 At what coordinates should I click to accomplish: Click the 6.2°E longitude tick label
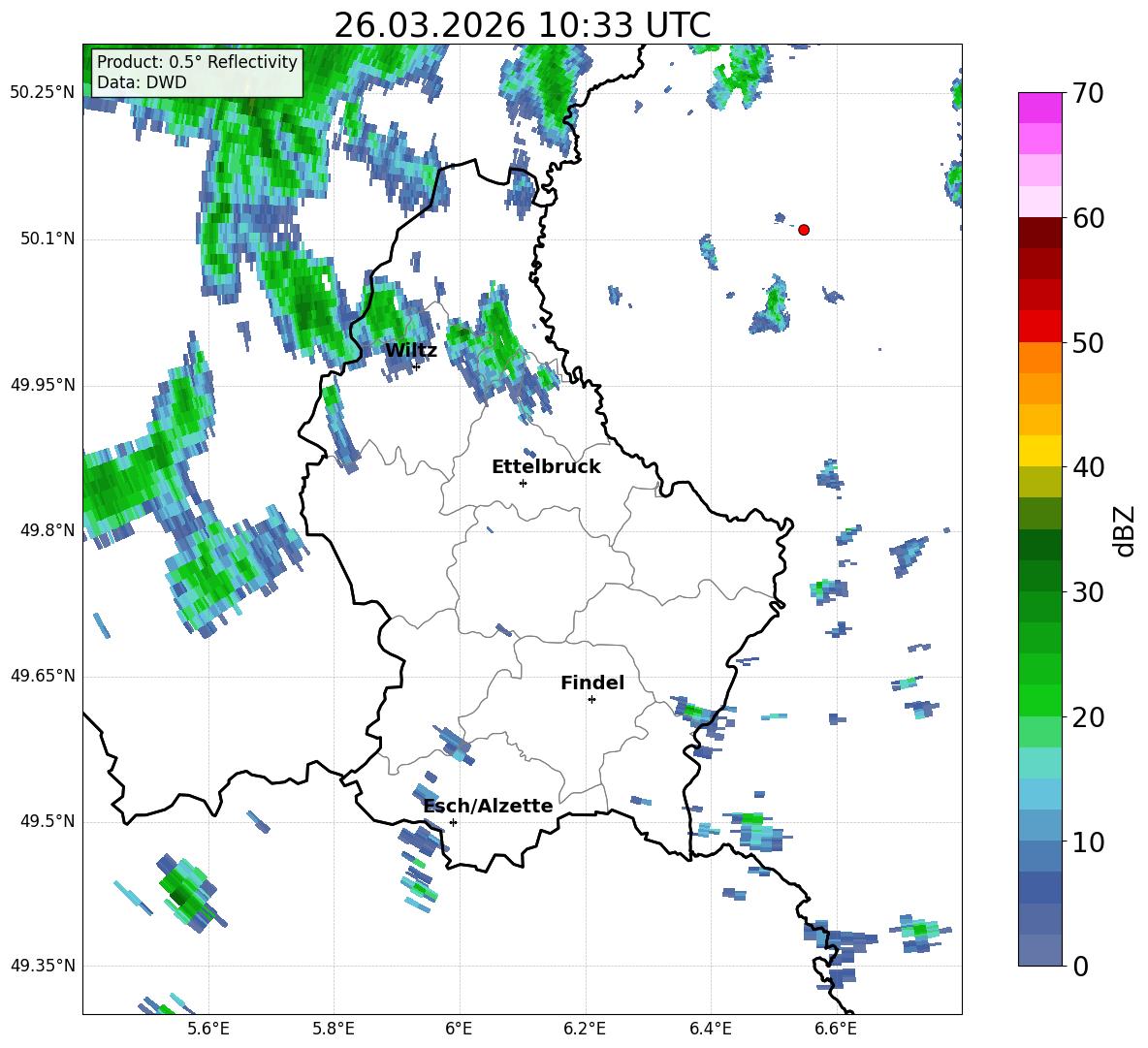click(585, 1029)
